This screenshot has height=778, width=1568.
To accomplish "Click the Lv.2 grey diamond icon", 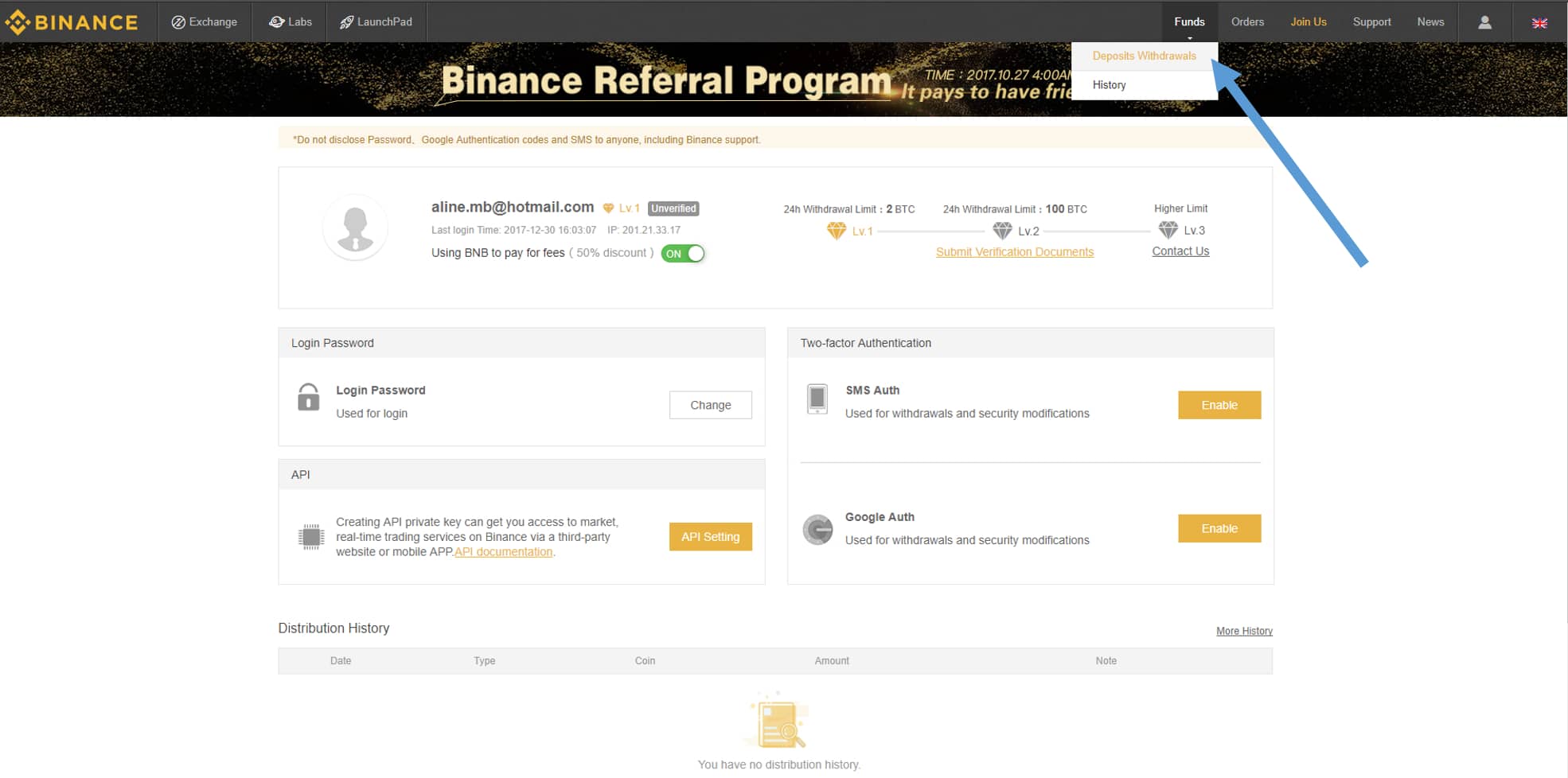I will 1002,231.
